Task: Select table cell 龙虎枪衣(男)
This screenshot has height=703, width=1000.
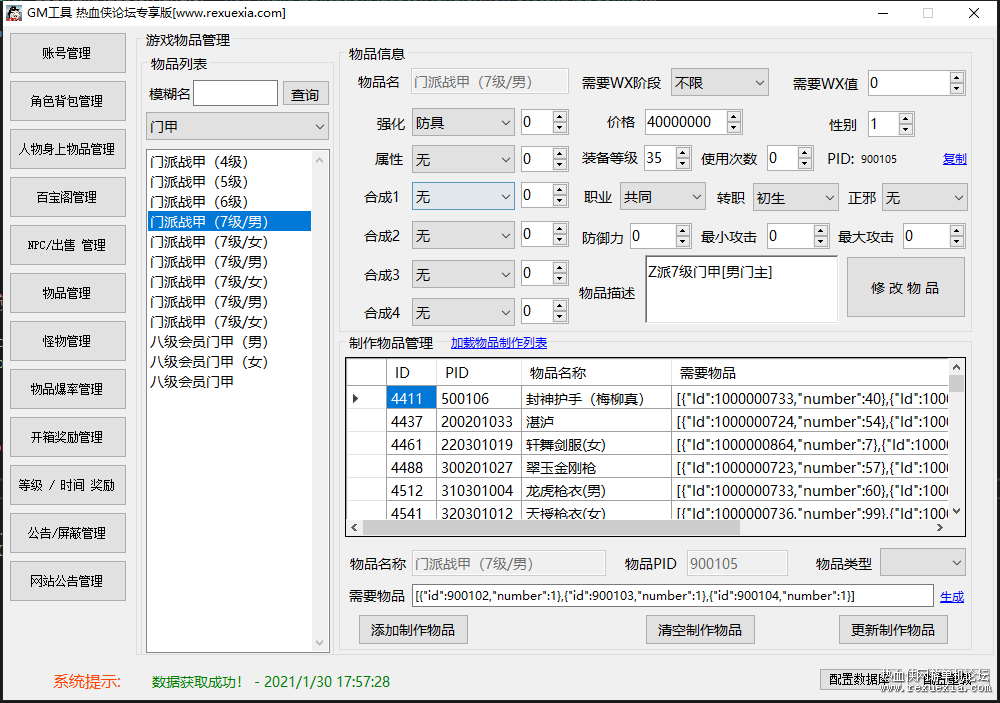Action: pyautogui.click(x=596, y=491)
